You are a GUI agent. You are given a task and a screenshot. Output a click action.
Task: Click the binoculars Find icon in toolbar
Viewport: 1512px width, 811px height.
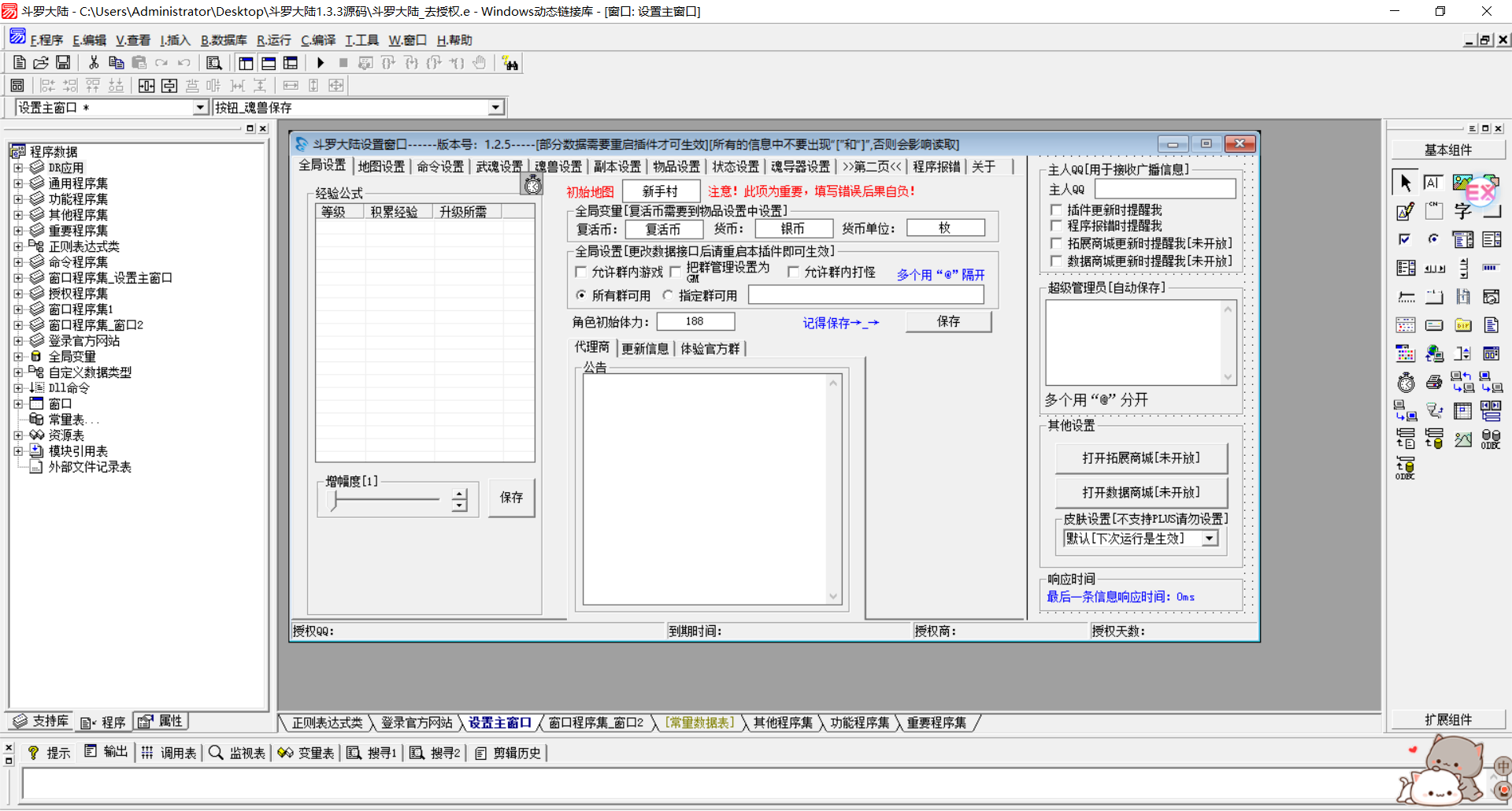click(x=510, y=64)
